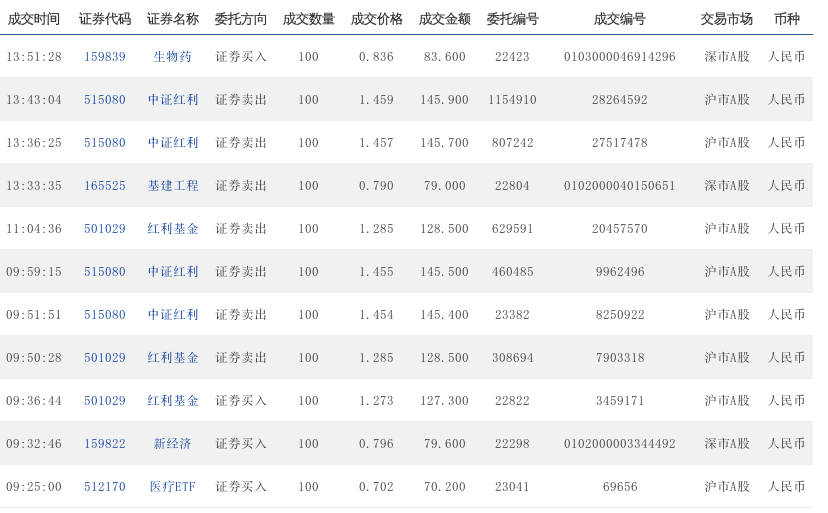
Task: Select the 145.900 amount cell
Action: (445, 99)
